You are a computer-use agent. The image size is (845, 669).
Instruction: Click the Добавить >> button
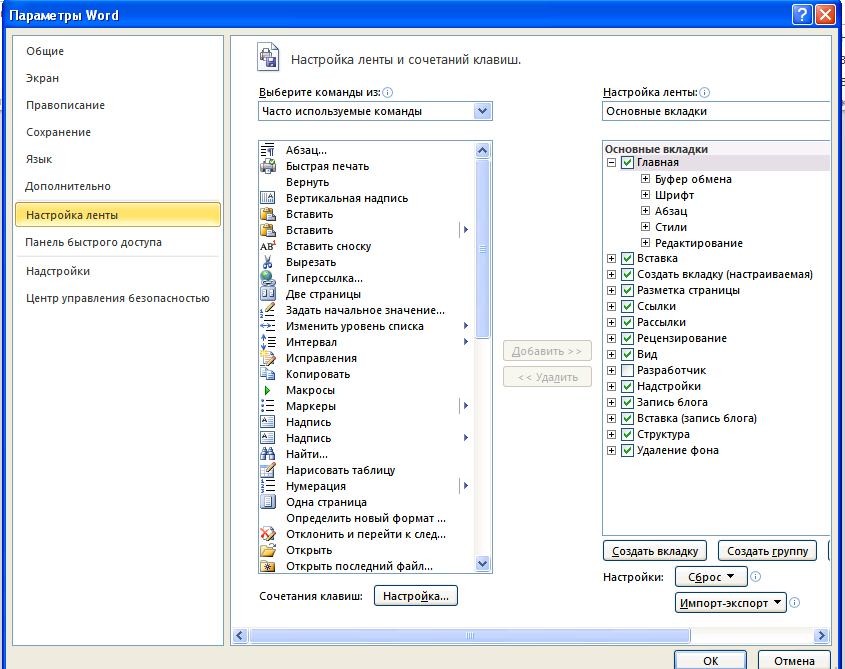pos(547,351)
